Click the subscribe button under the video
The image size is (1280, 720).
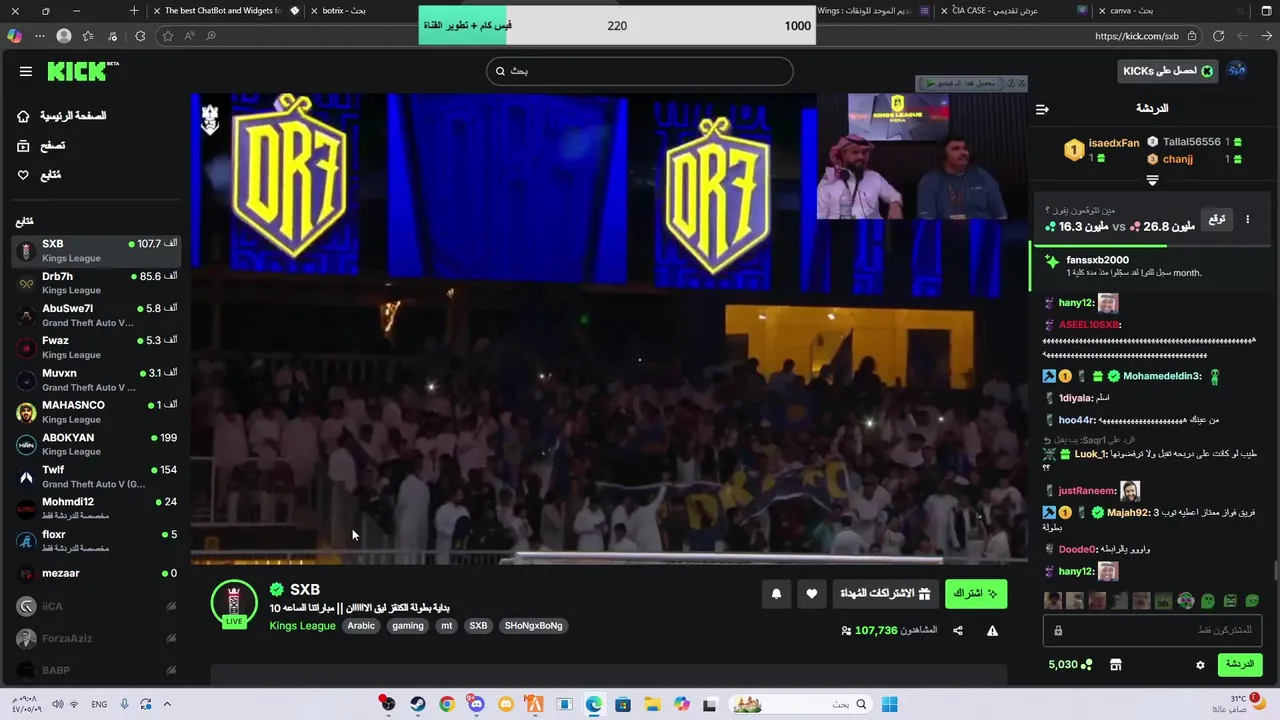(975, 594)
